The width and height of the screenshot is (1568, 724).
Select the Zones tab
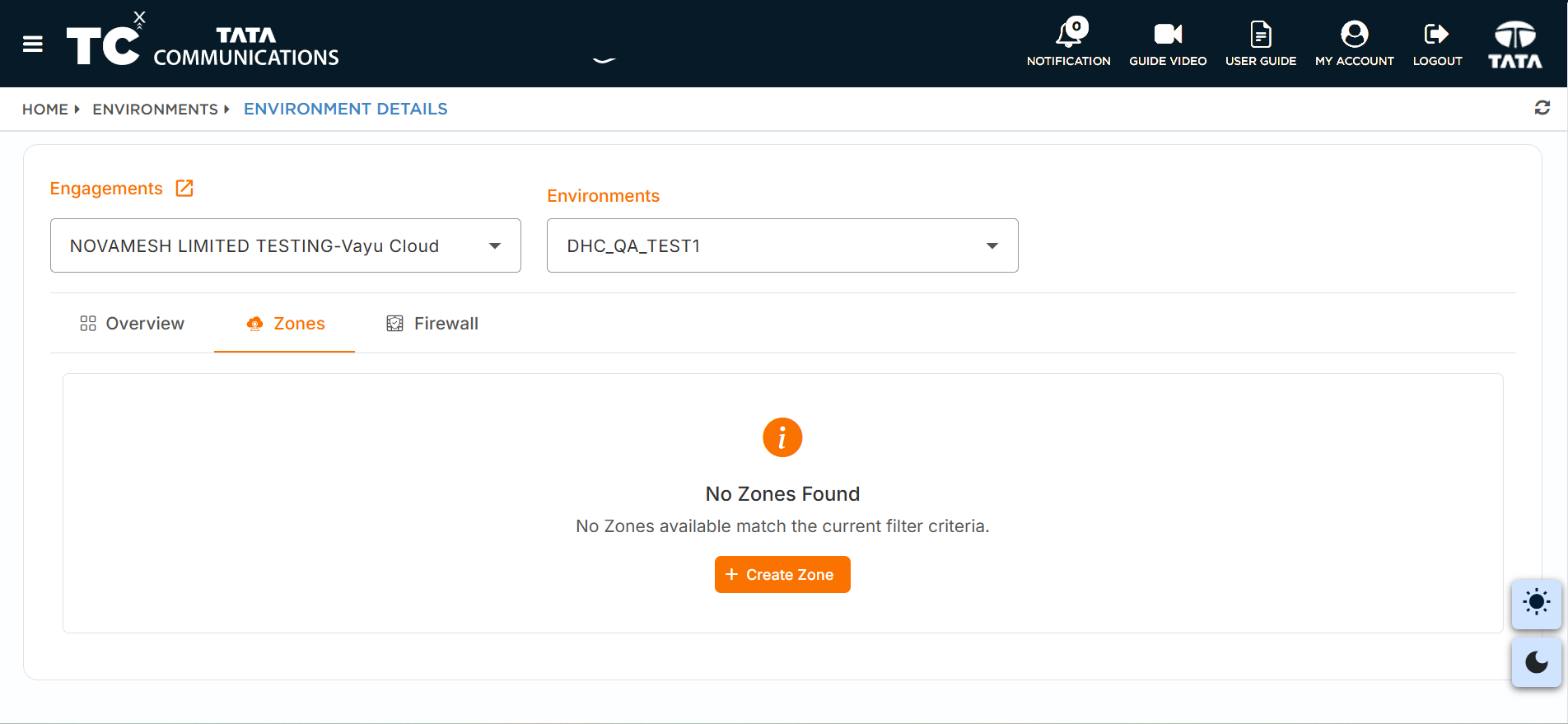point(285,324)
